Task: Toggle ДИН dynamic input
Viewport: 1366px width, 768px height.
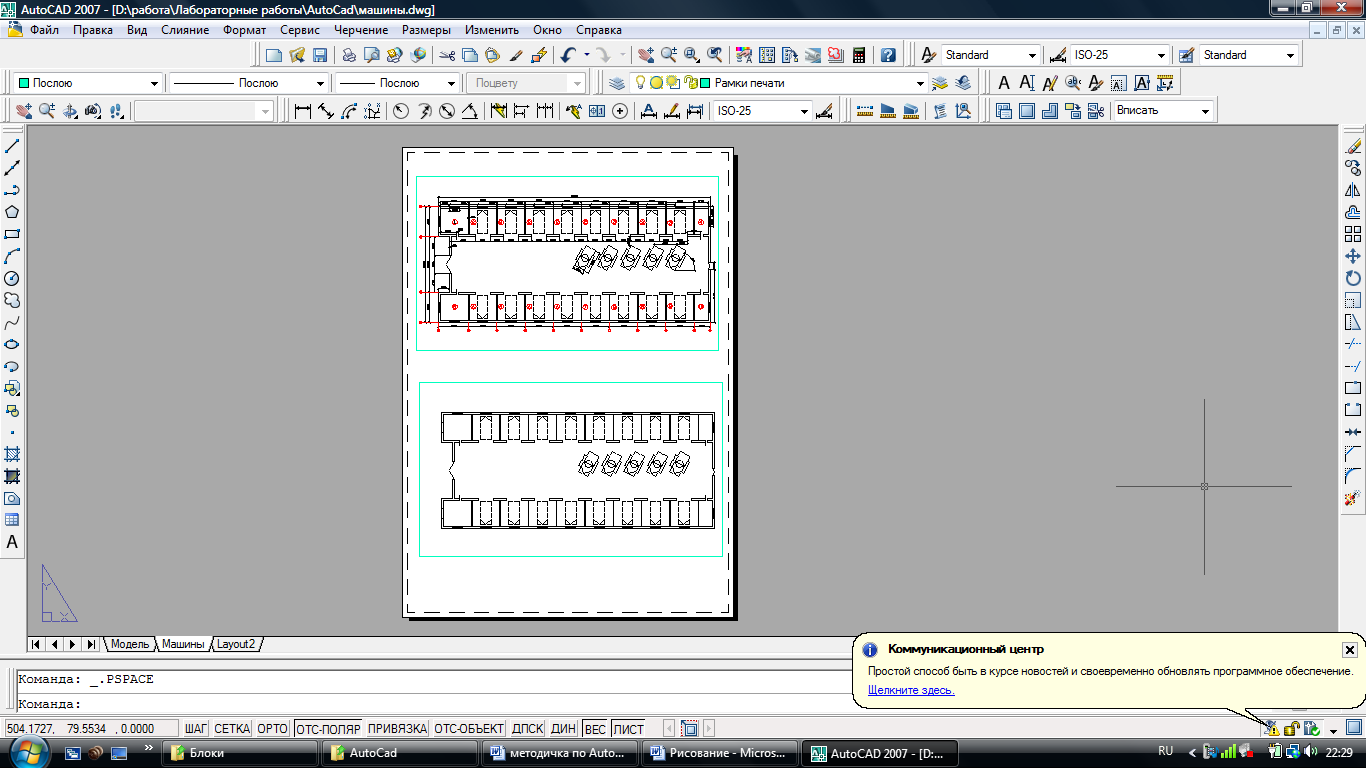Action: (563, 729)
